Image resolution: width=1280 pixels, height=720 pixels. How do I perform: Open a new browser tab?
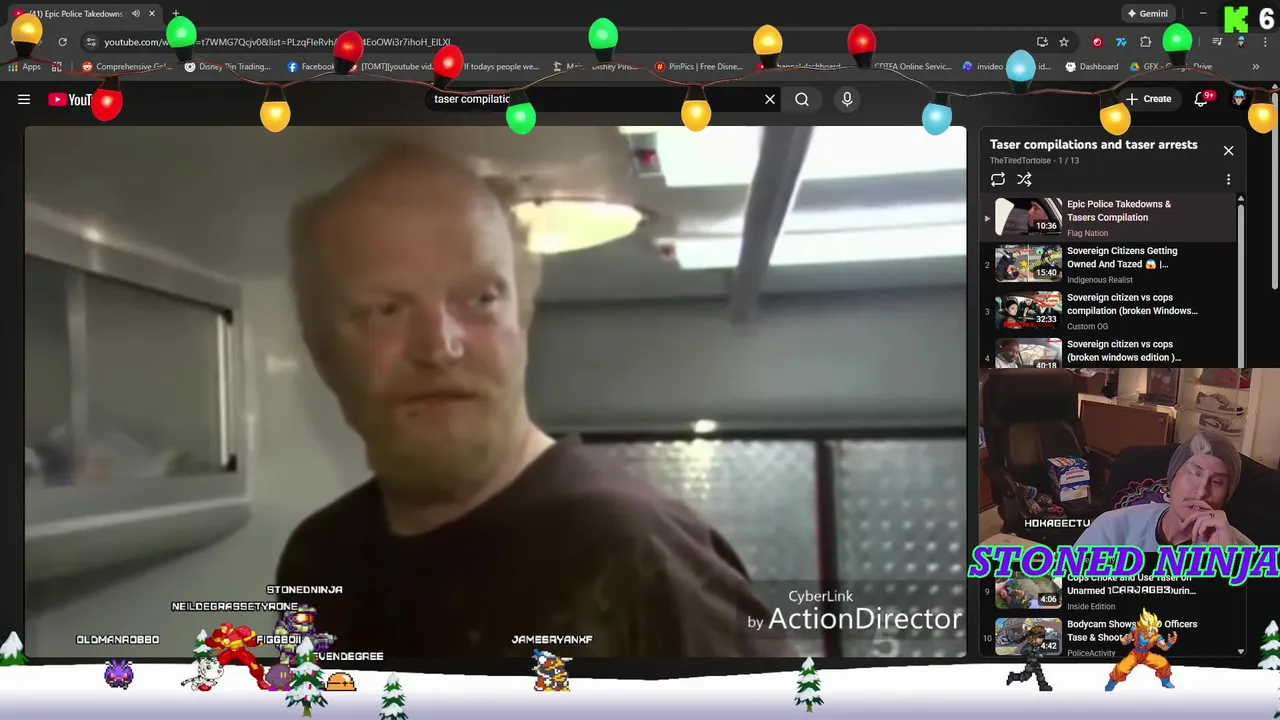176,14
